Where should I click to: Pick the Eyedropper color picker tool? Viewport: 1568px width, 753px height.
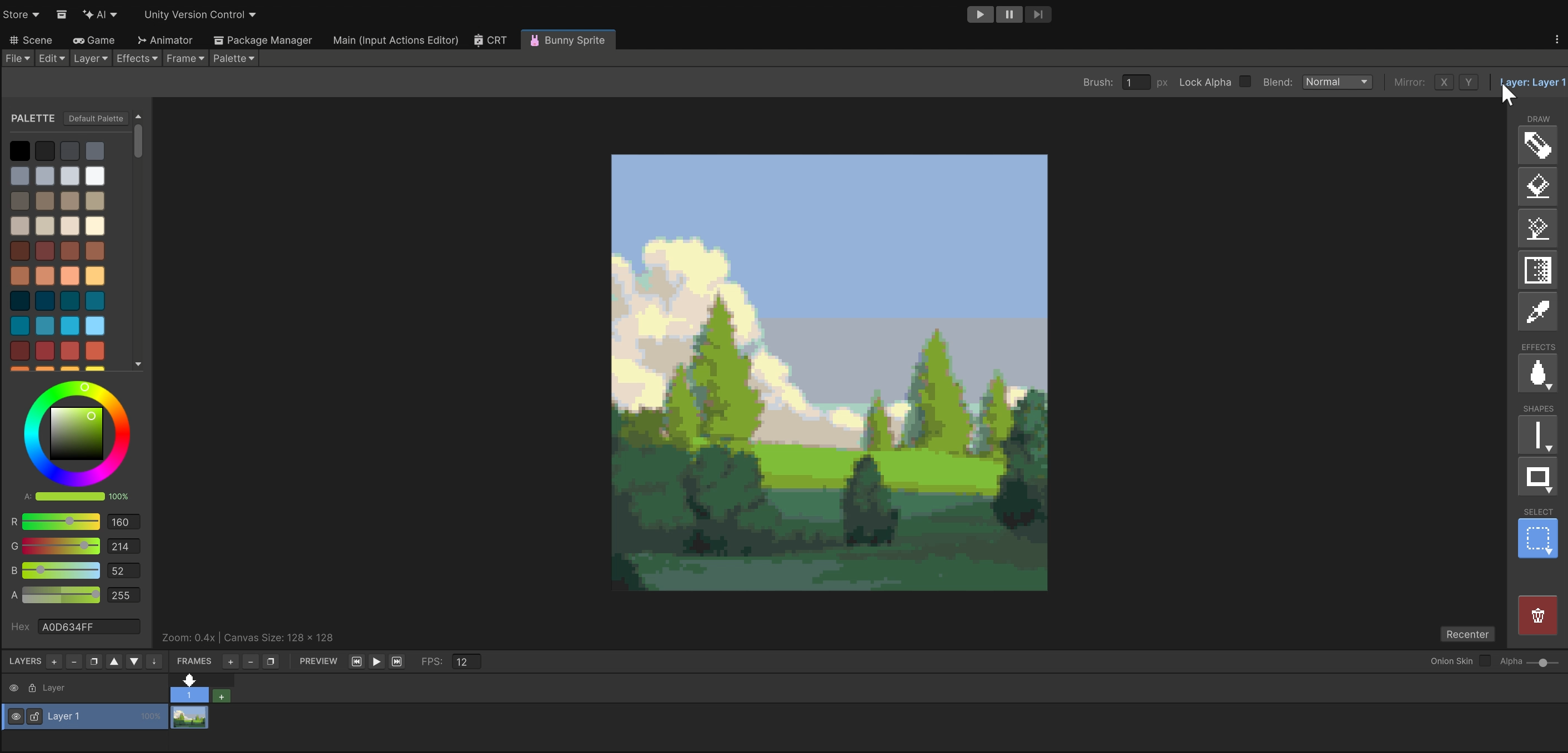click(1537, 312)
